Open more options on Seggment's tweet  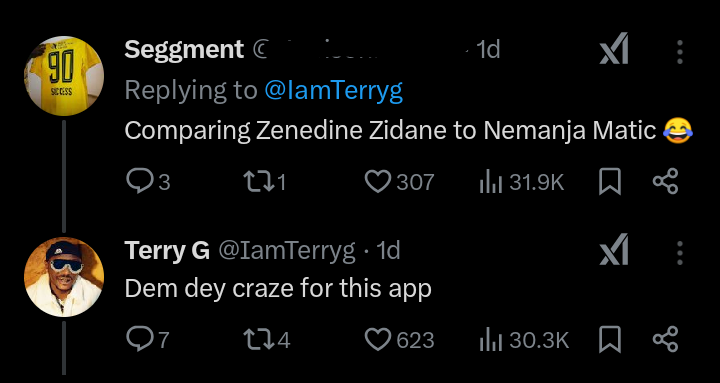(x=680, y=52)
